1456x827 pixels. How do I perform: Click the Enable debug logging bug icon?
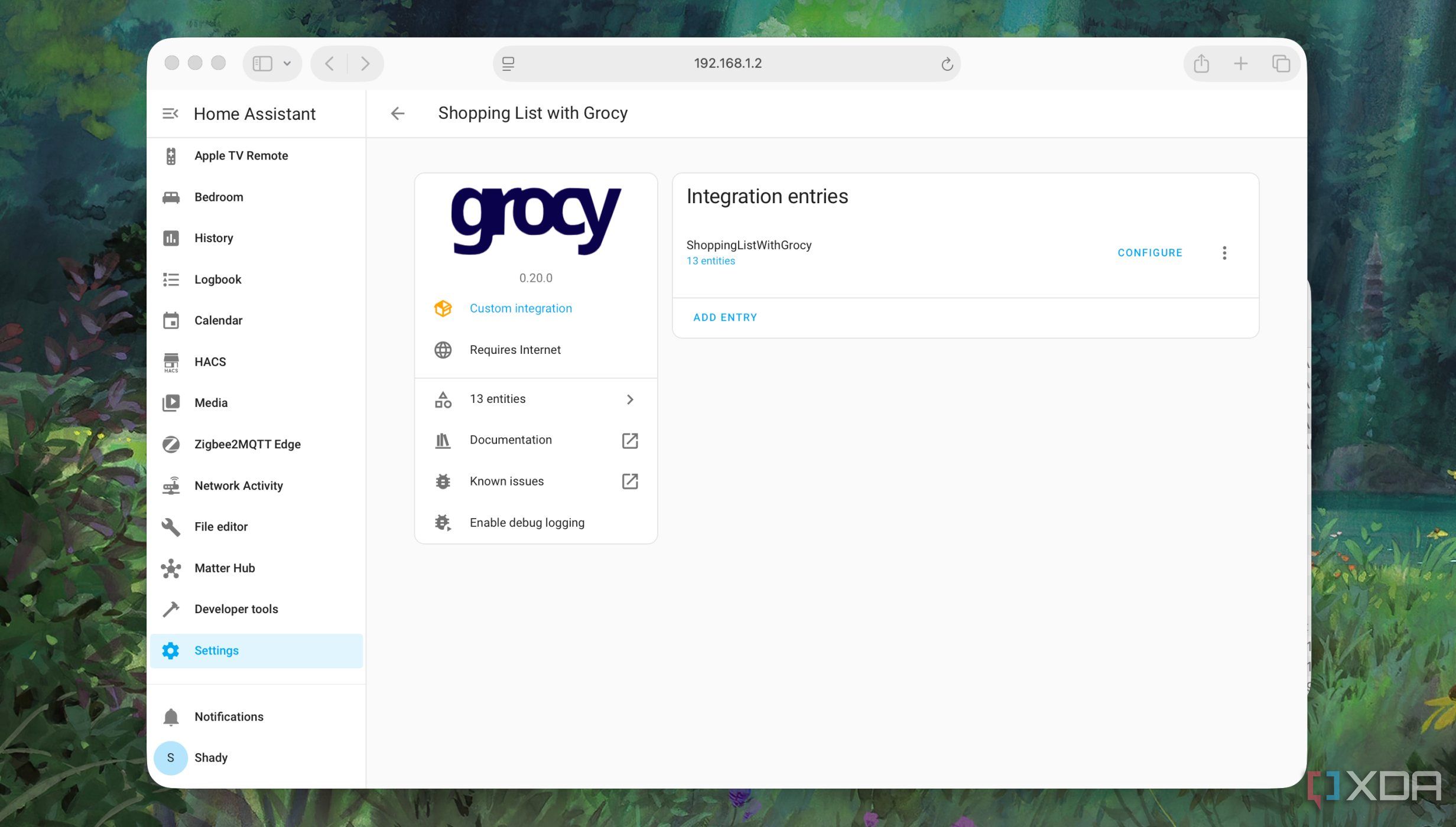[443, 523]
